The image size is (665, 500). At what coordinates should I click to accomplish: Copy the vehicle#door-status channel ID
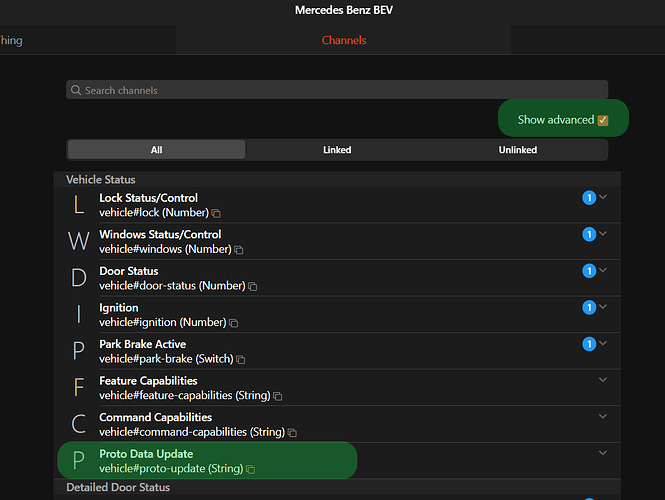tap(253, 287)
